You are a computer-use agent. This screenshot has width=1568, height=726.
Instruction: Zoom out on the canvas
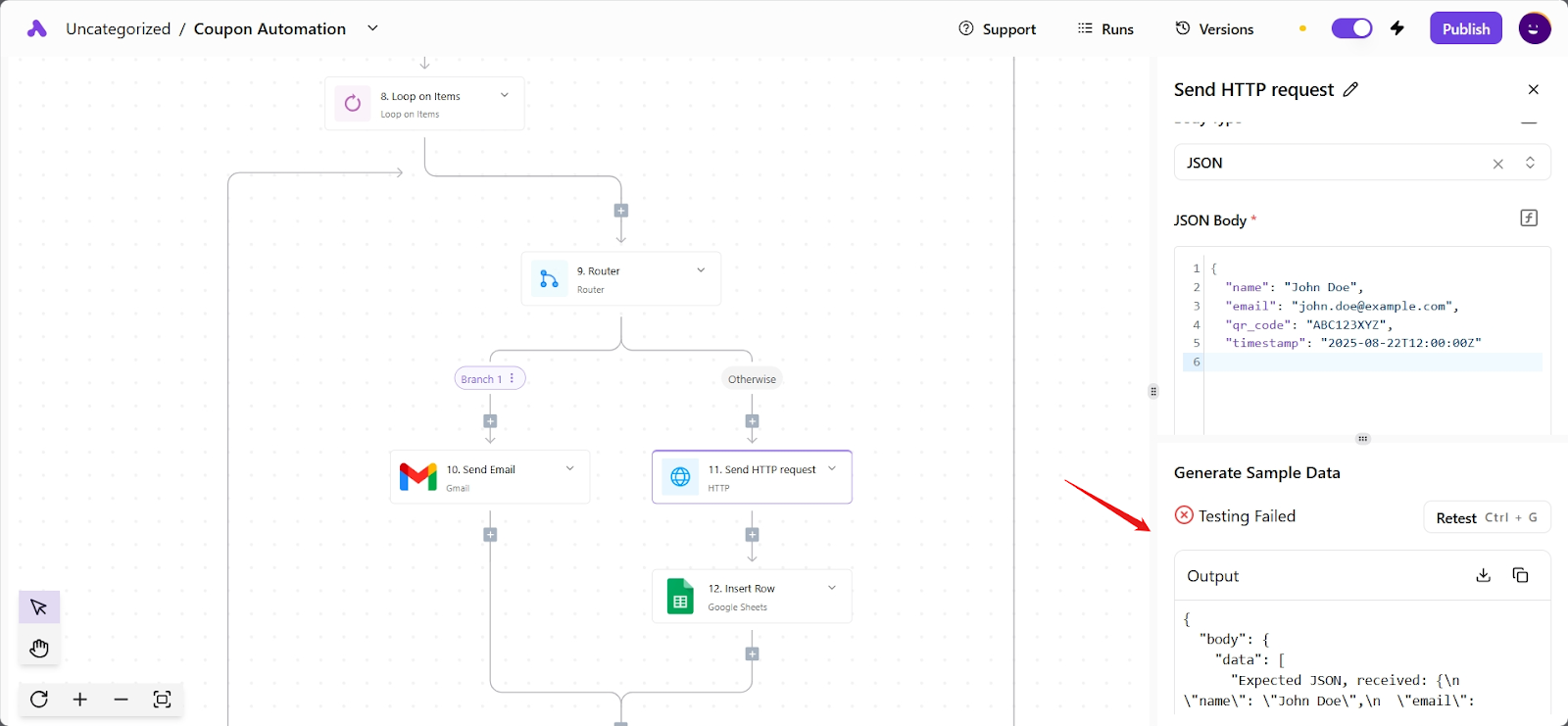point(122,700)
